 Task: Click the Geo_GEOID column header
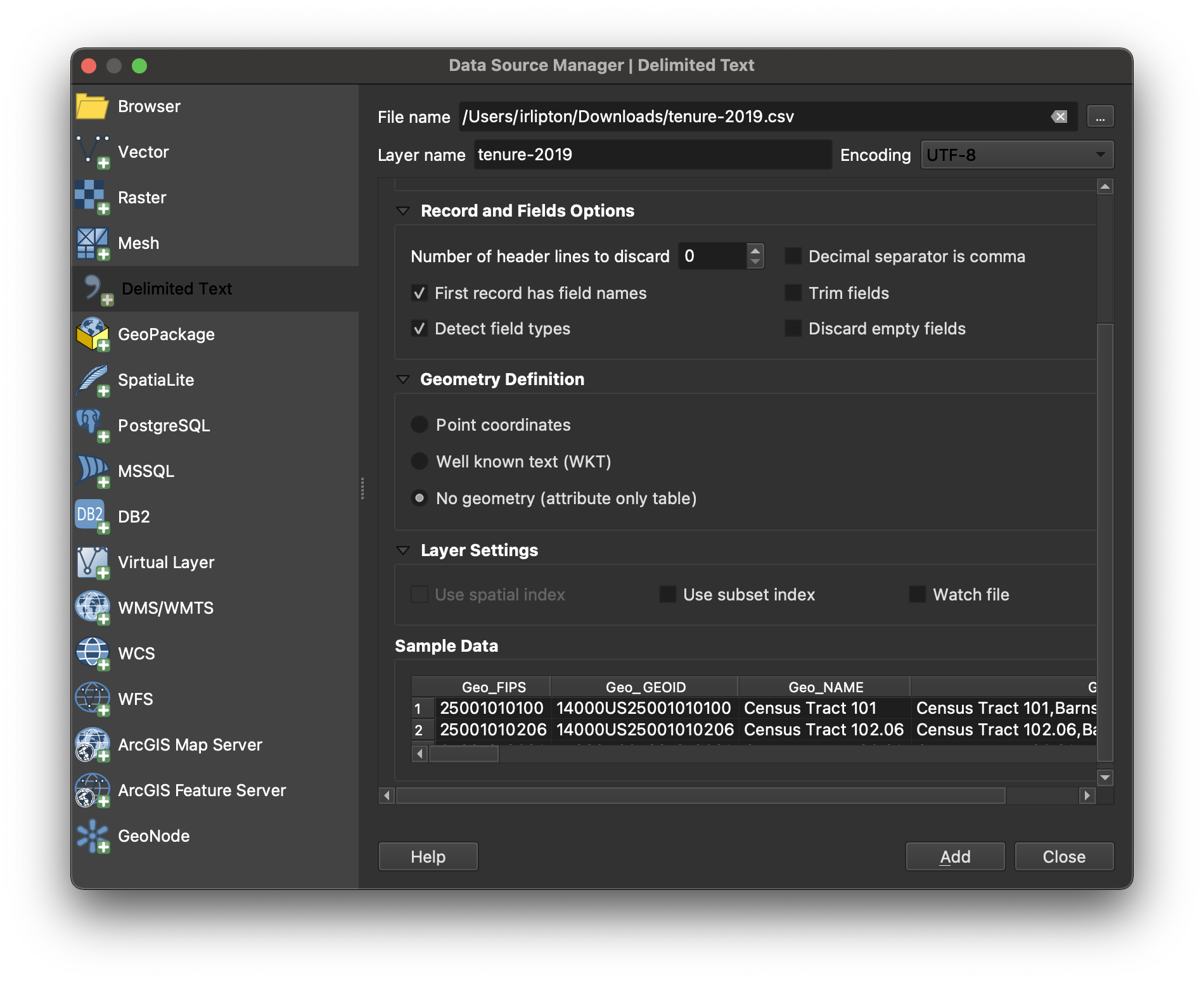645,687
